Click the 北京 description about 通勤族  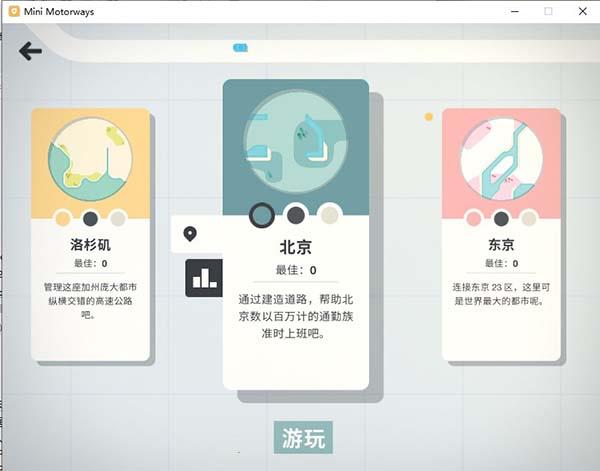295,316
